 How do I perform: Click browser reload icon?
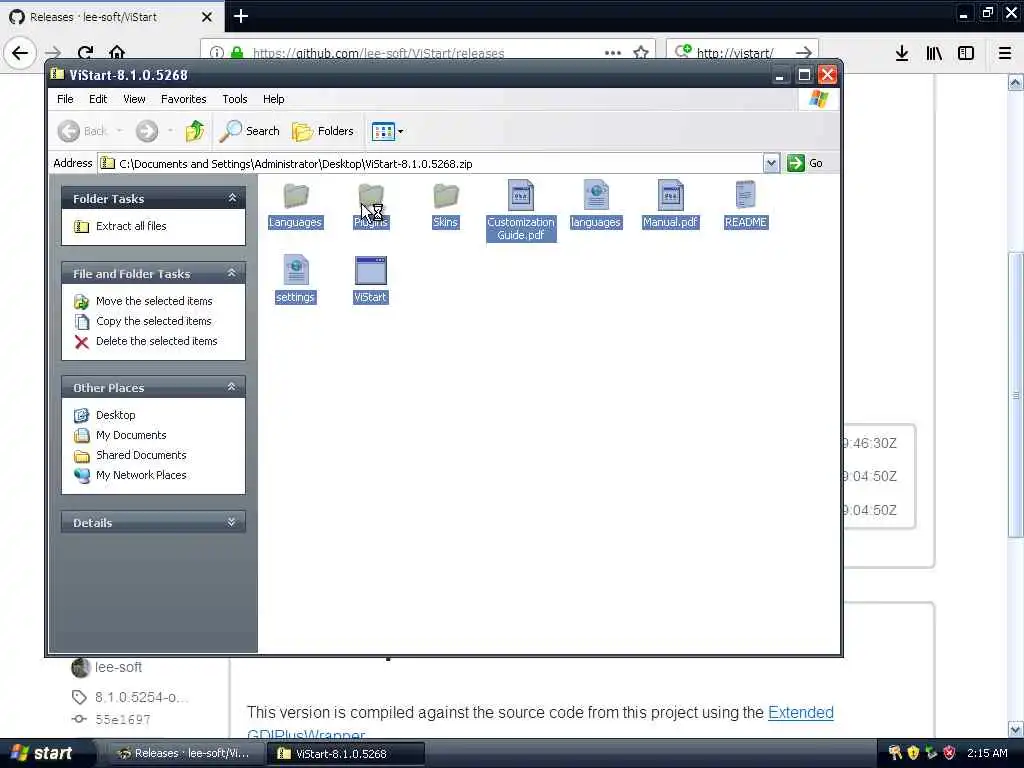pyautogui.click(x=85, y=53)
